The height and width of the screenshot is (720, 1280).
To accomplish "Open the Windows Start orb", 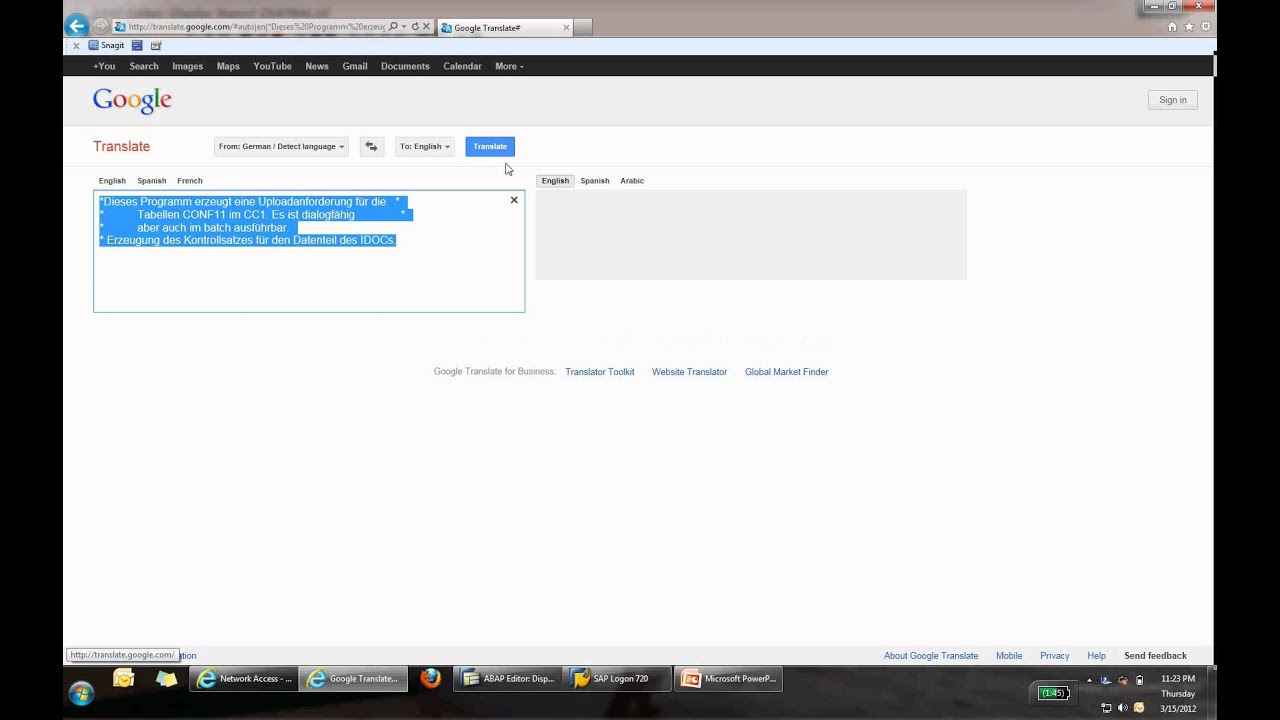I will (x=81, y=693).
